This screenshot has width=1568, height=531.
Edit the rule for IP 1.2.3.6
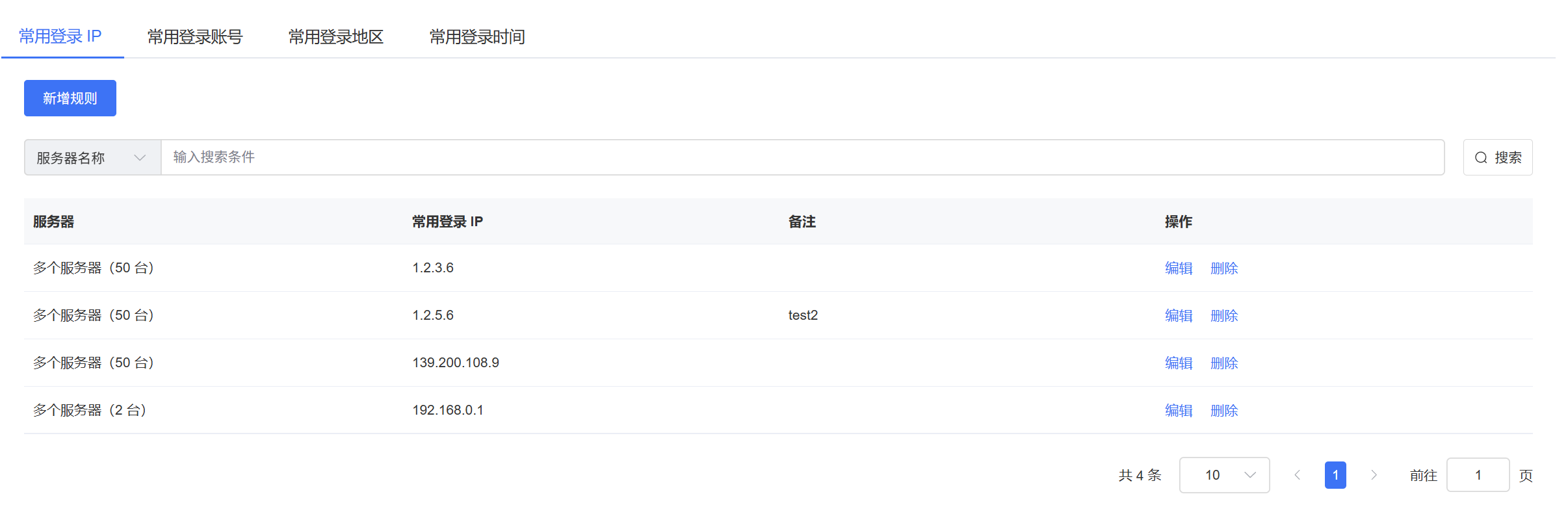click(x=1178, y=268)
